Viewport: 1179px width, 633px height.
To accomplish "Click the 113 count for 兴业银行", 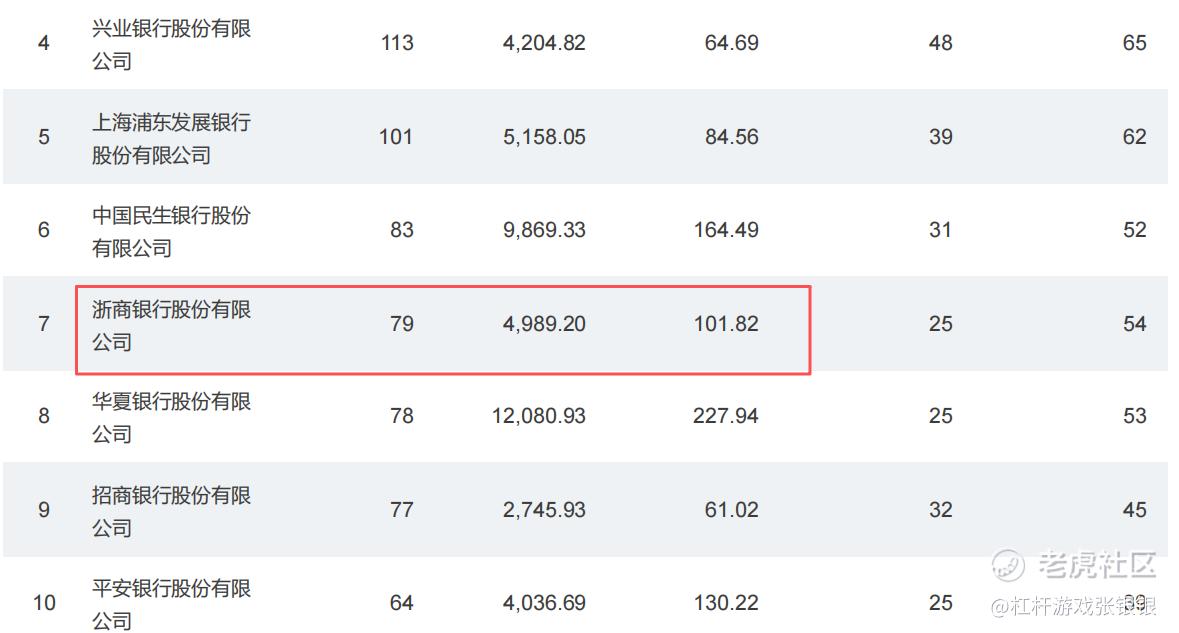I will pyautogui.click(x=397, y=43).
